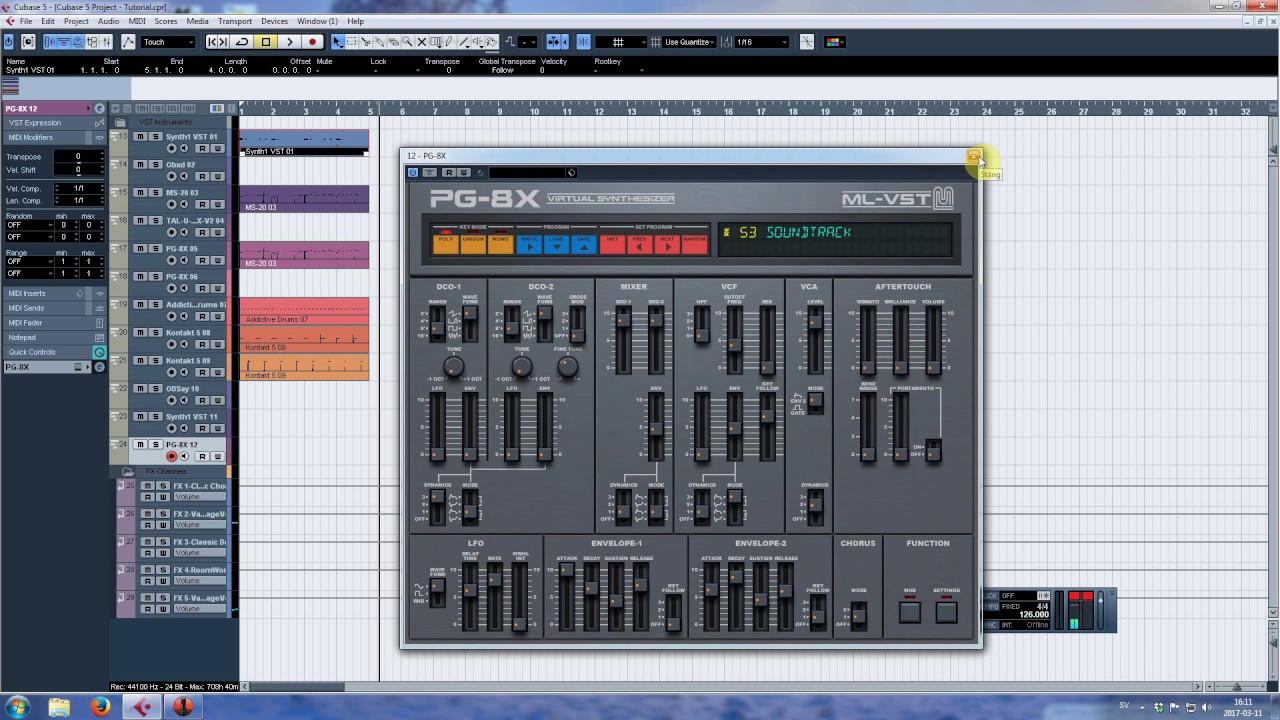Enable POLY key mode on PG-8X
The height and width of the screenshot is (720, 1280).
tap(446, 244)
